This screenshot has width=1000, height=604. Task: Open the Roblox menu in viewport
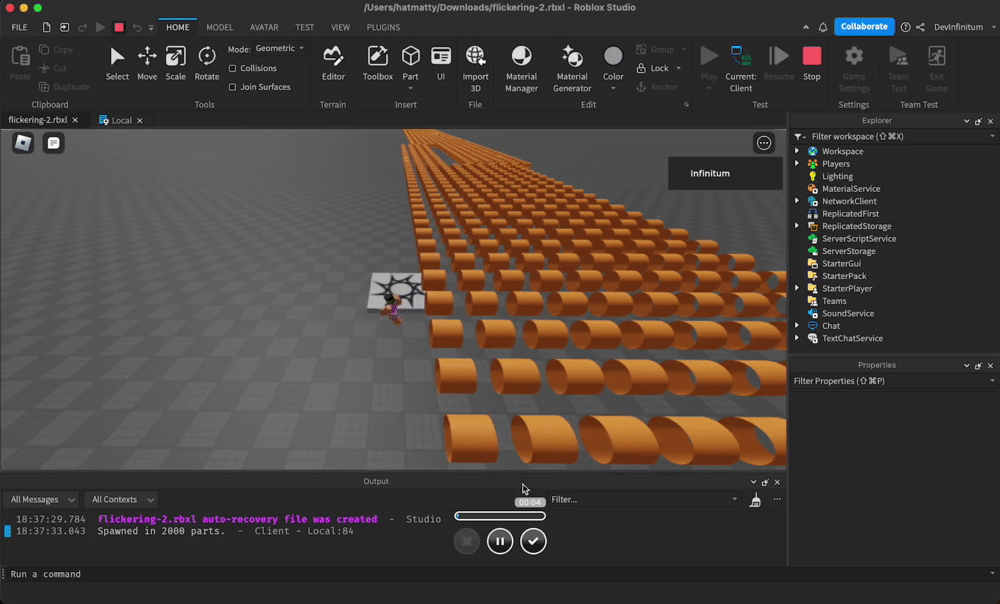click(x=23, y=143)
